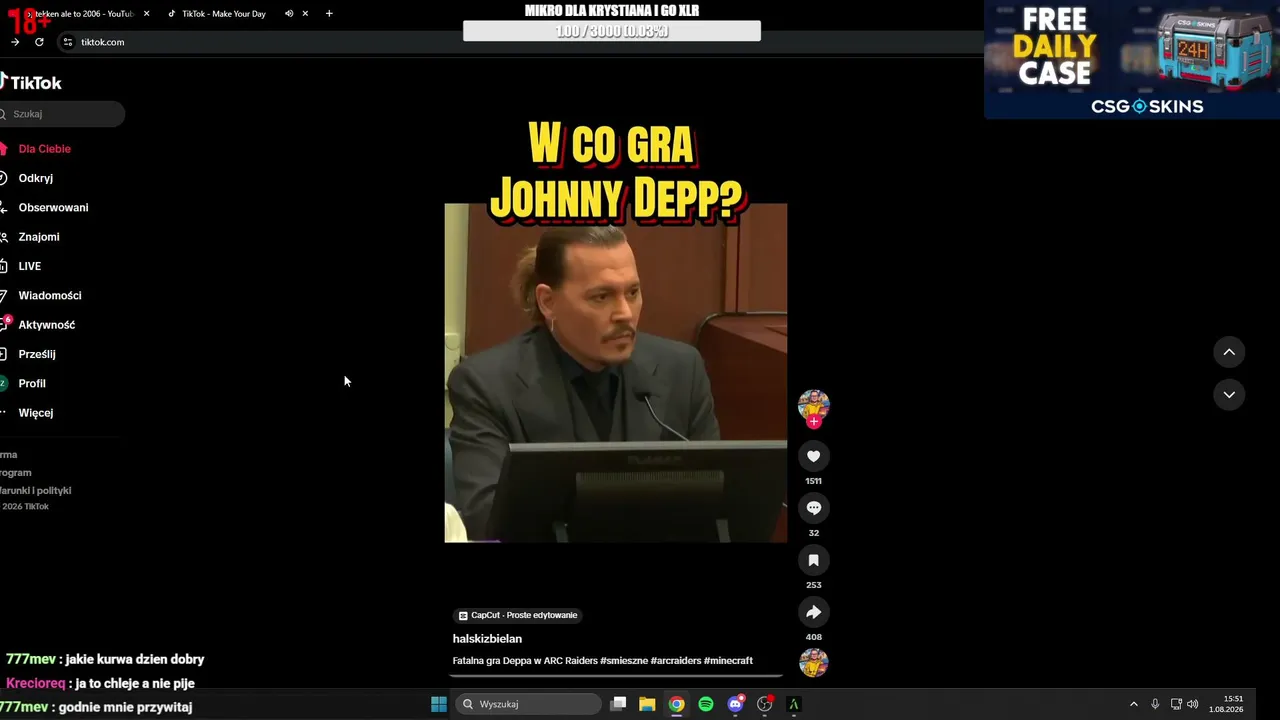Open the CapCut - Proste edytowanie link
1280x720 pixels.
click(x=518, y=615)
